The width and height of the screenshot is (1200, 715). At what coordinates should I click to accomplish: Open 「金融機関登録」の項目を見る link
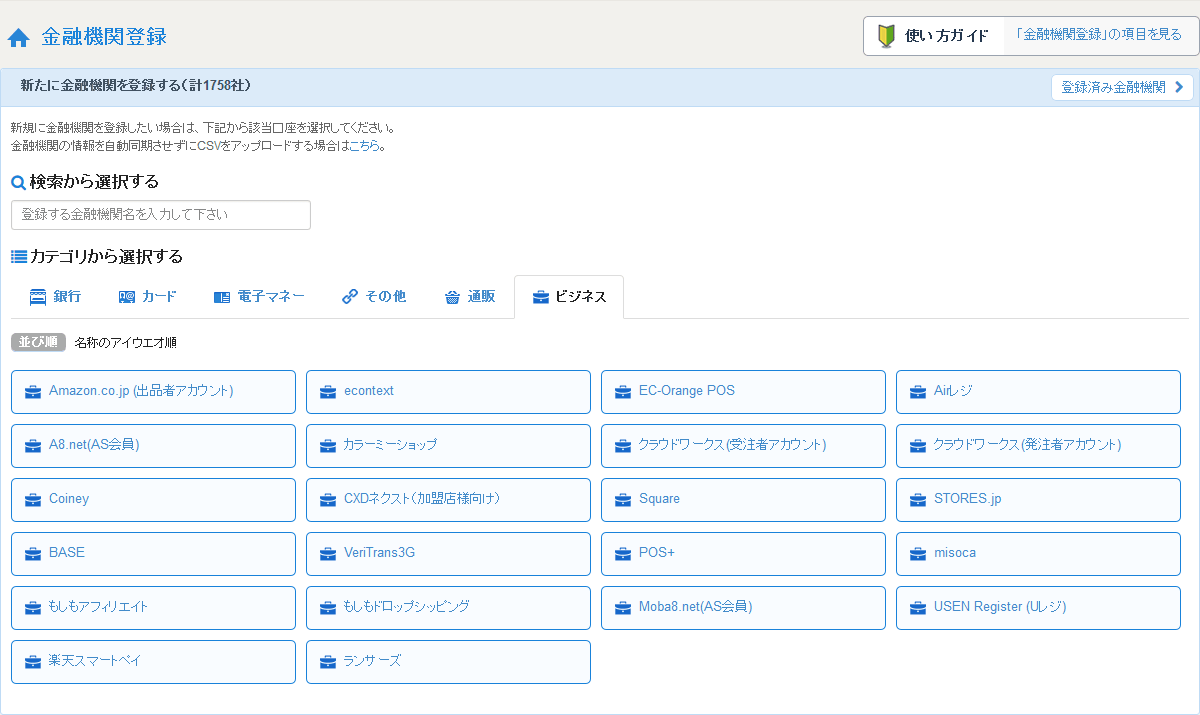tap(1099, 35)
